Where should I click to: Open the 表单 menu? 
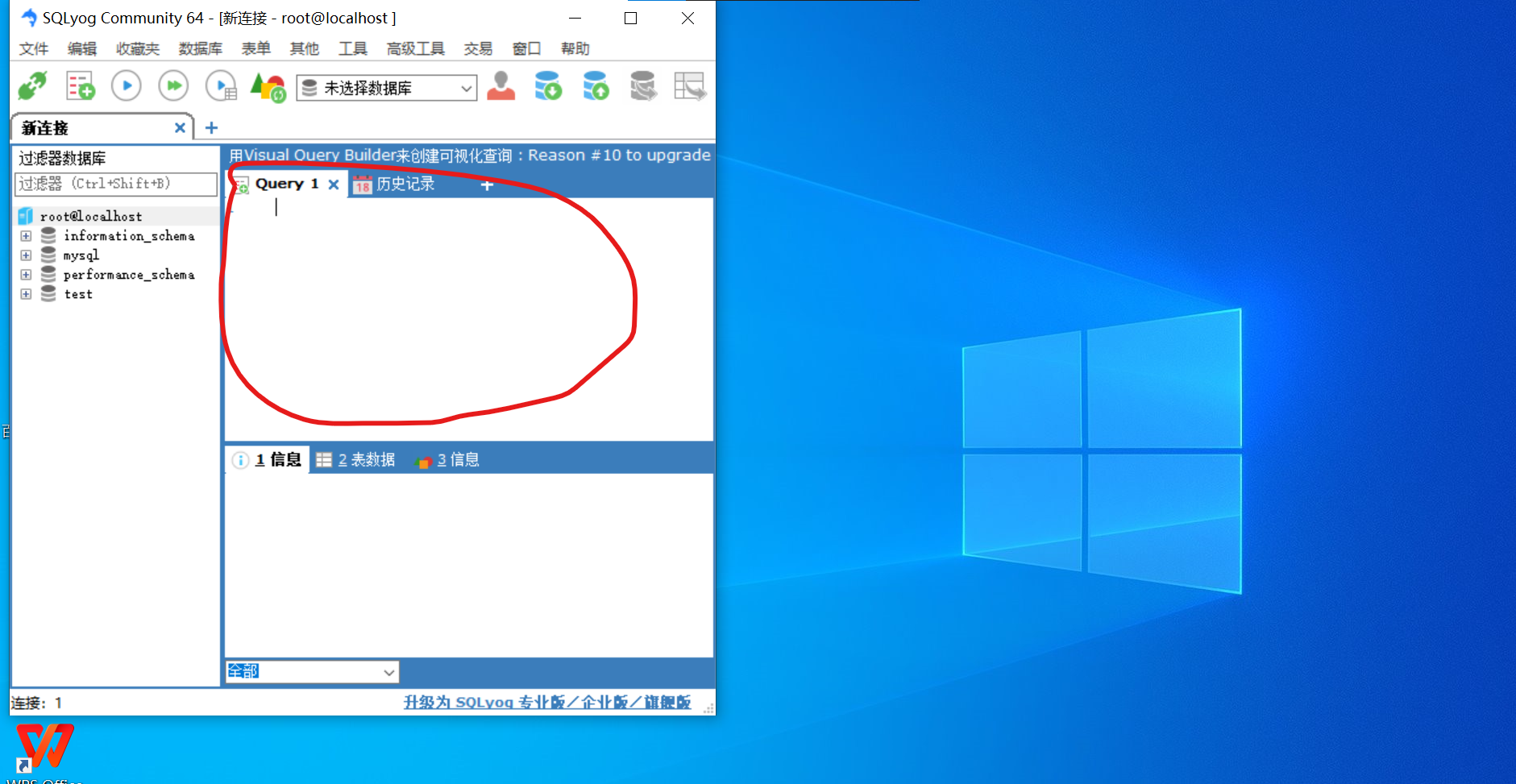pos(256,48)
